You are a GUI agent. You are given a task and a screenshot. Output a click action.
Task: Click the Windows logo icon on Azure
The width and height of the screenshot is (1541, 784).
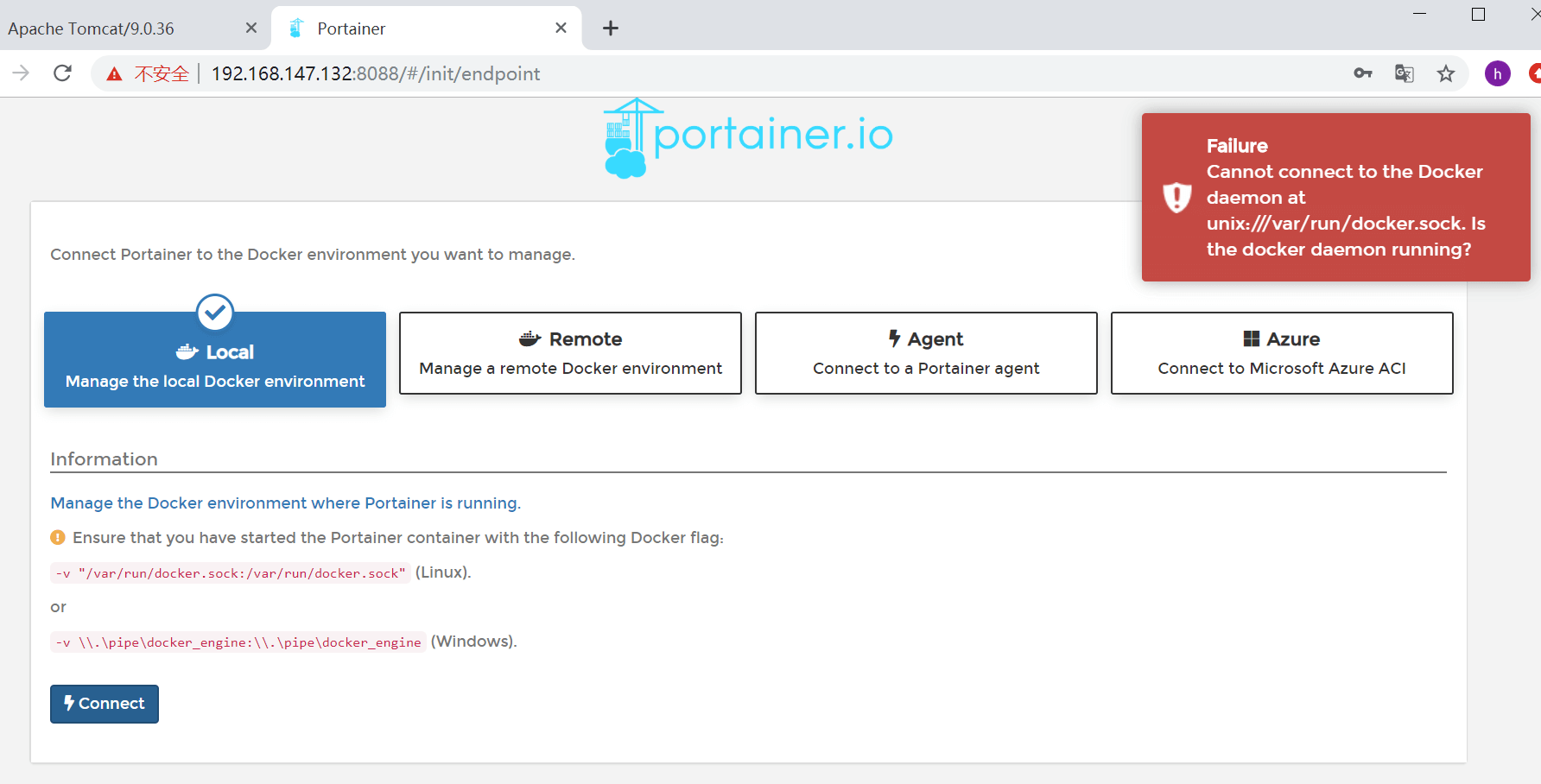tap(1252, 338)
